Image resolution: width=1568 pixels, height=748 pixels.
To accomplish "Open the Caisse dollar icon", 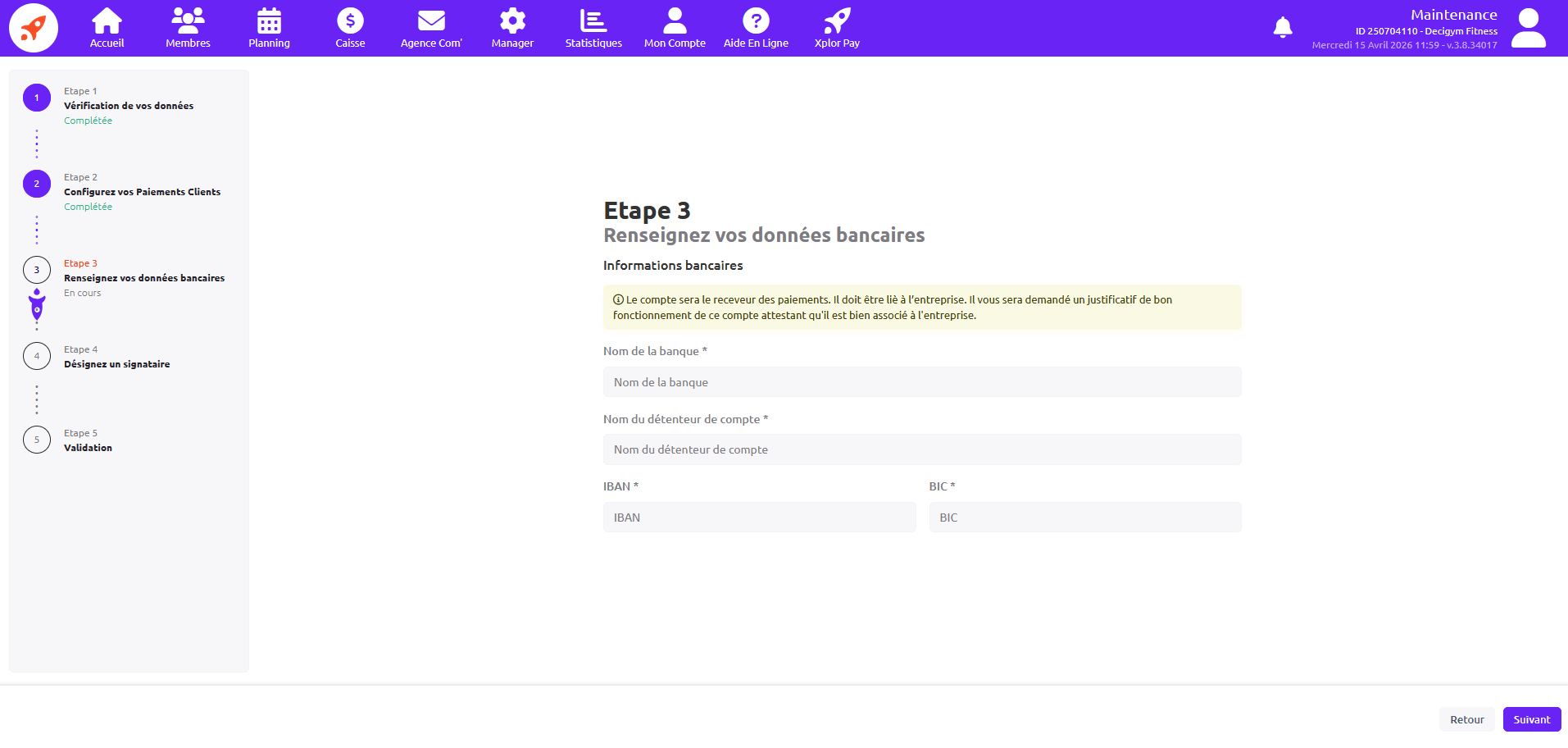I will coord(350,21).
